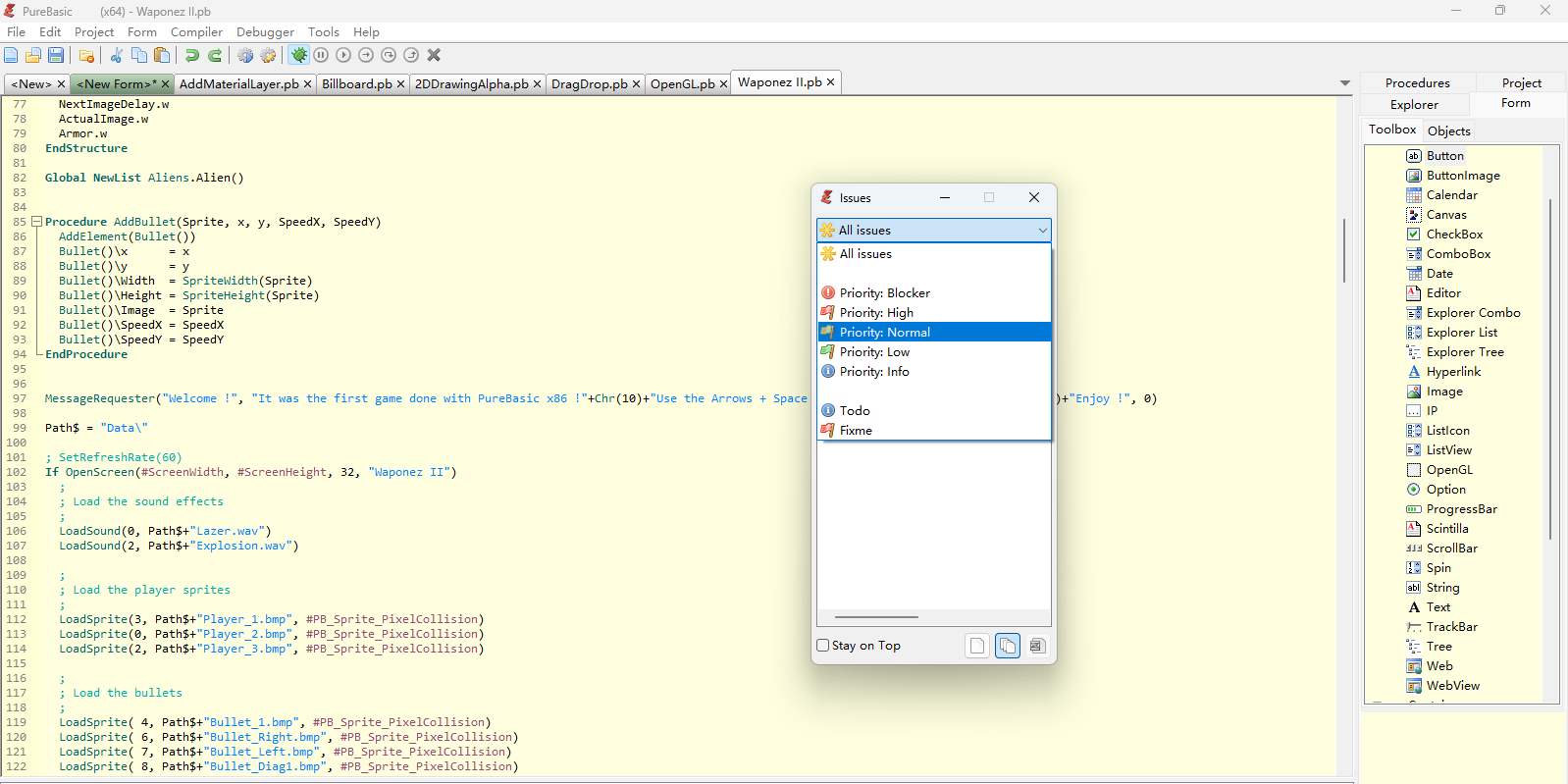Click the Open file folder icon
Viewport: 1568px width, 784px height.
point(33,56)
